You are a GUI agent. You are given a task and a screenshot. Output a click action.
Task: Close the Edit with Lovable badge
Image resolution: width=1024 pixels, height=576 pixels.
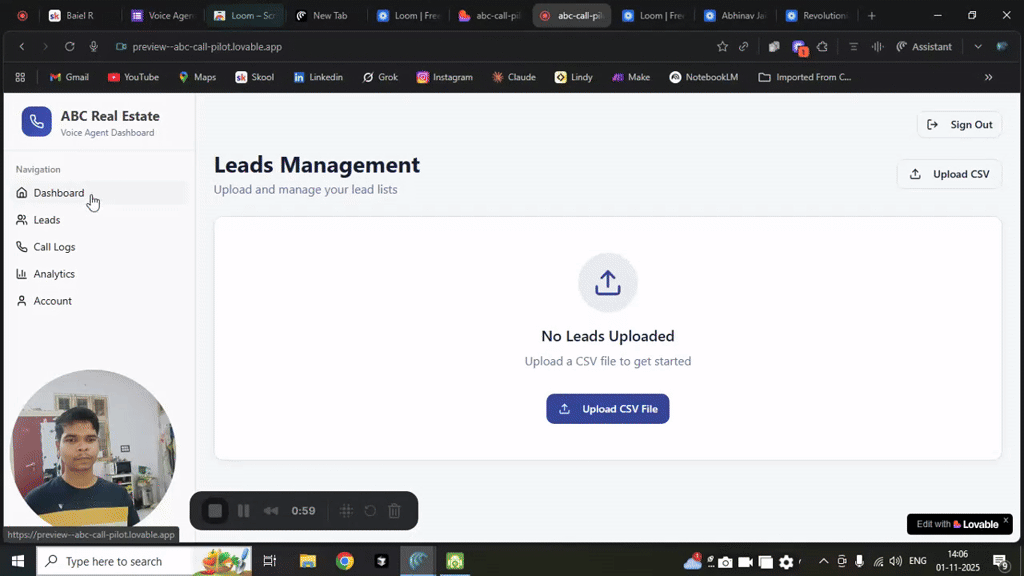click(x=1006, y=520)
